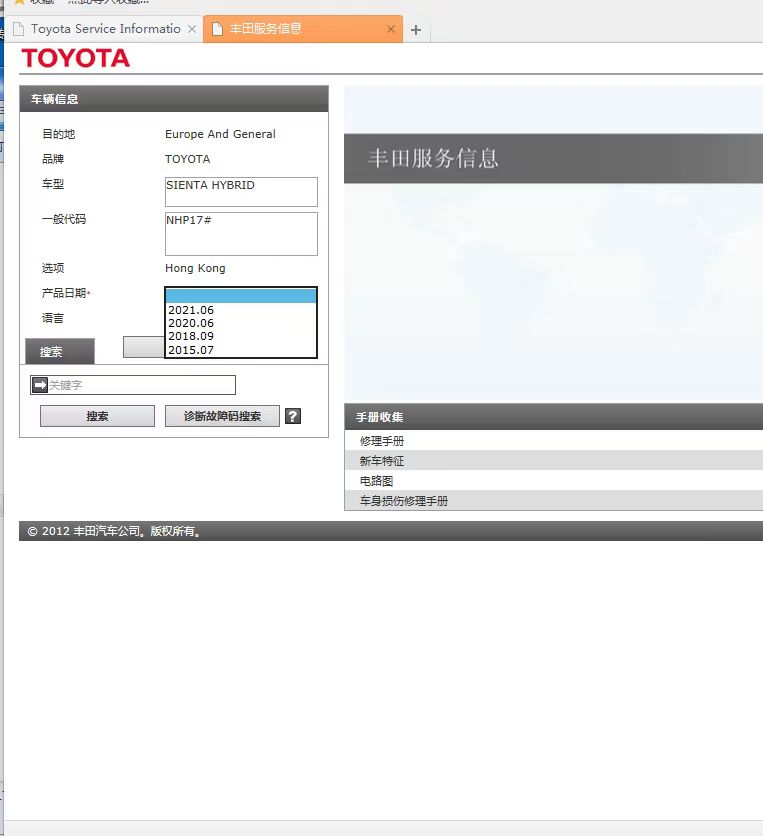Click the 产品日期 label
Viewport: 763px width, 836px height.
pos(66,293)
